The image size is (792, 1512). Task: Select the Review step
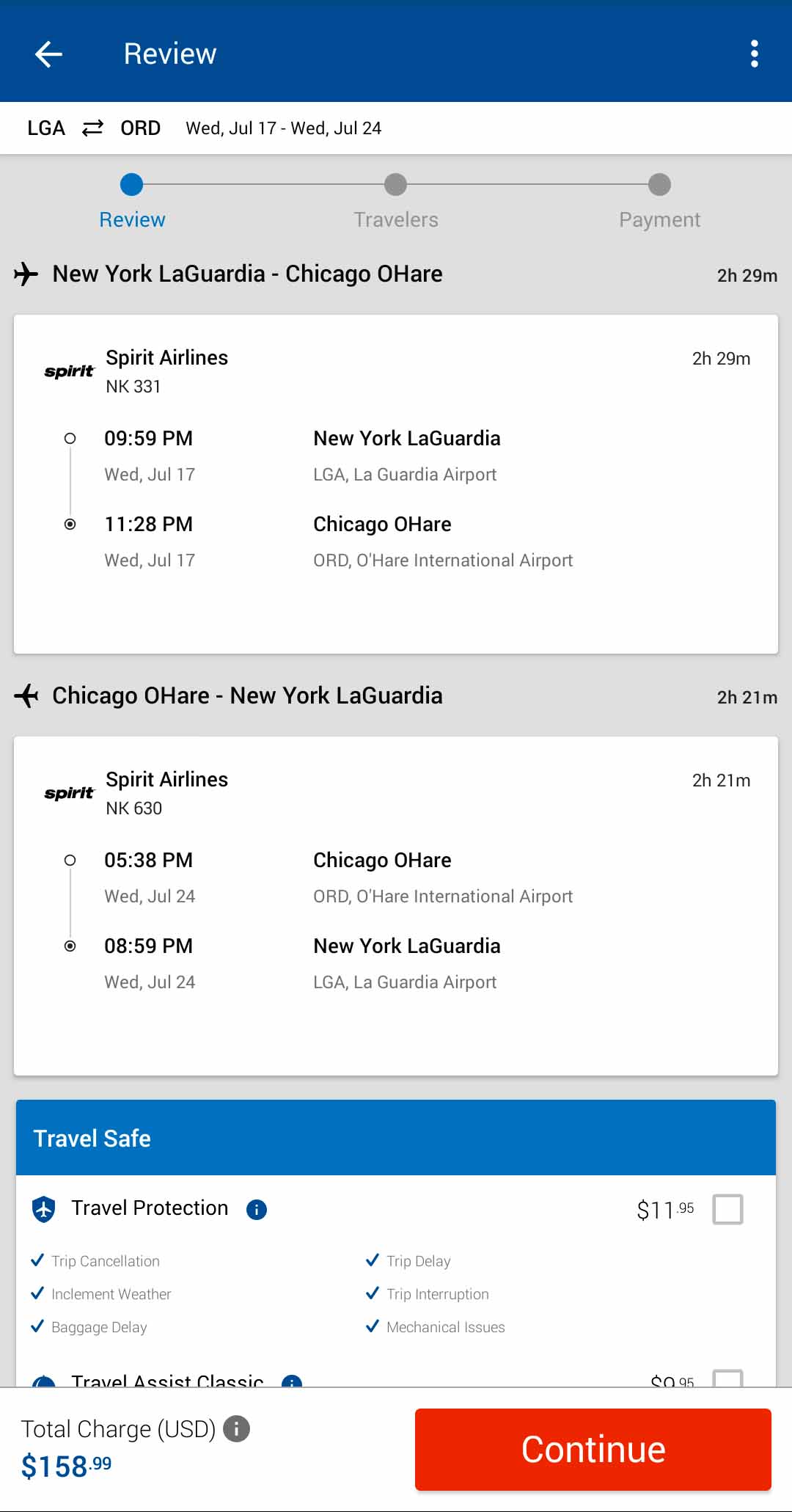pyautogui.click(x=132, y=186)
